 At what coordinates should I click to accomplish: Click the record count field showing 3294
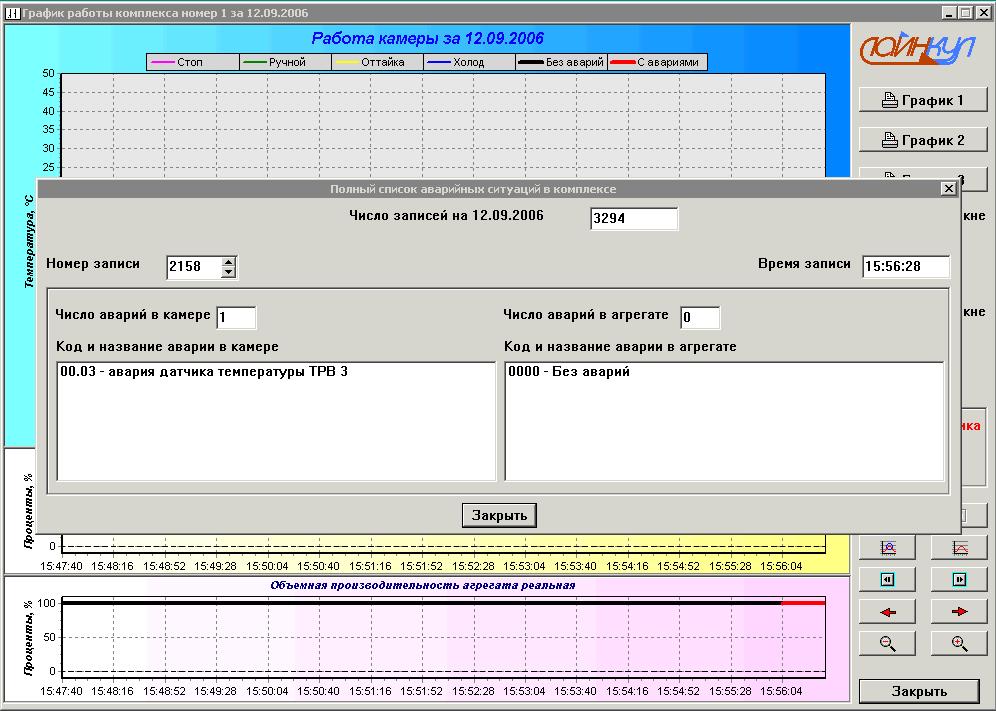[x=634, y=219]
